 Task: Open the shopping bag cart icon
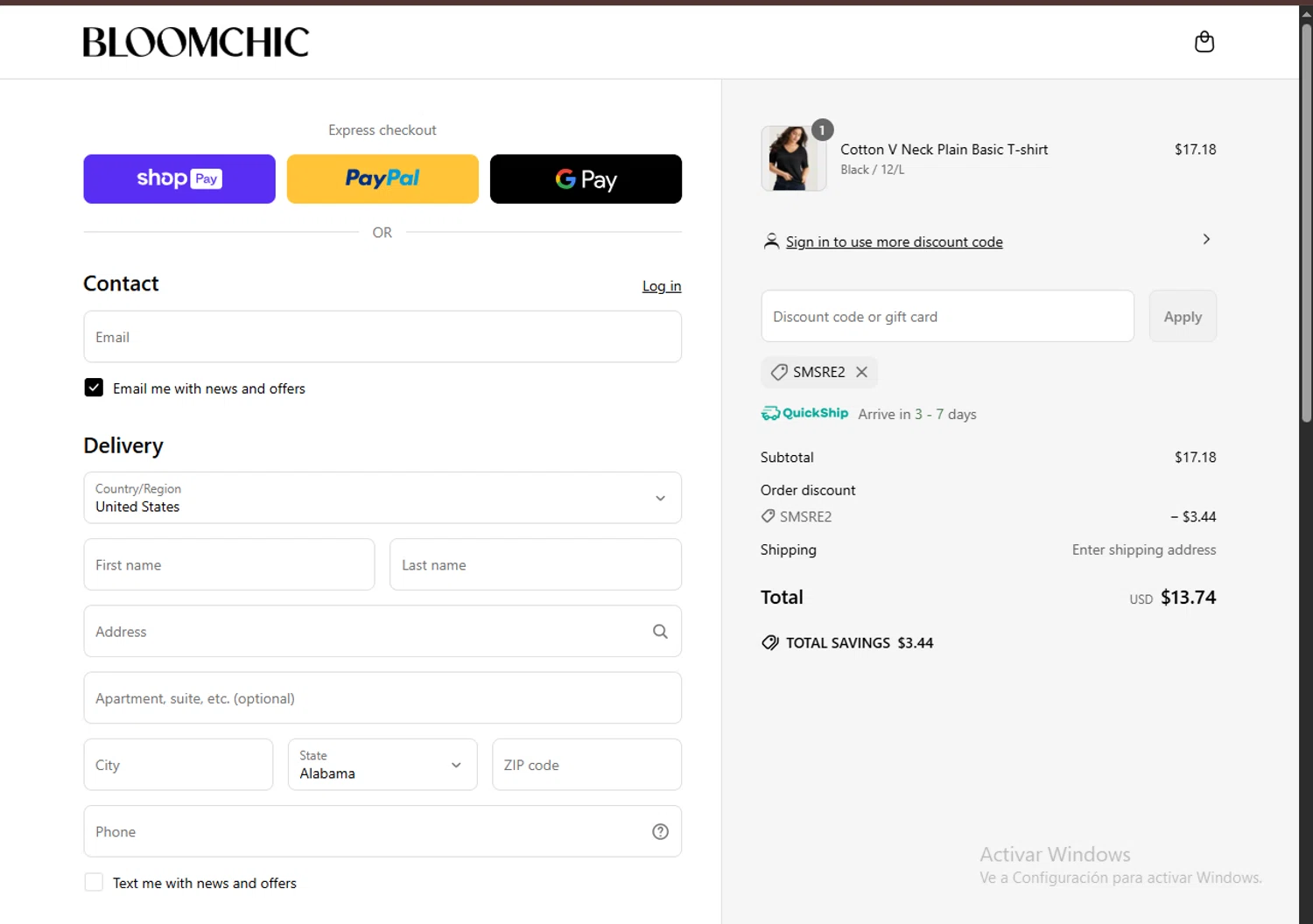click(1204, 42)
